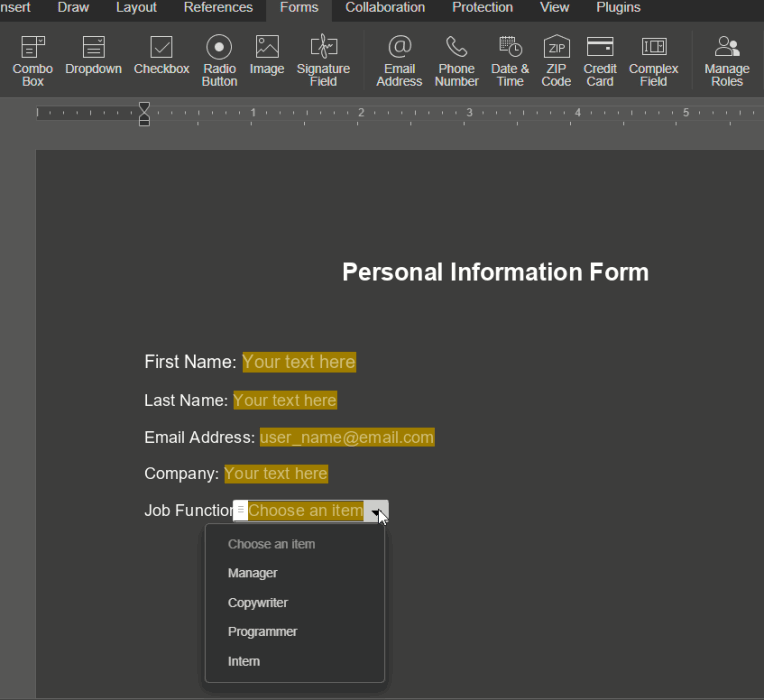Open the Draw tab
764x700 pixels.
pyautogui.click(x=73, y=8)
